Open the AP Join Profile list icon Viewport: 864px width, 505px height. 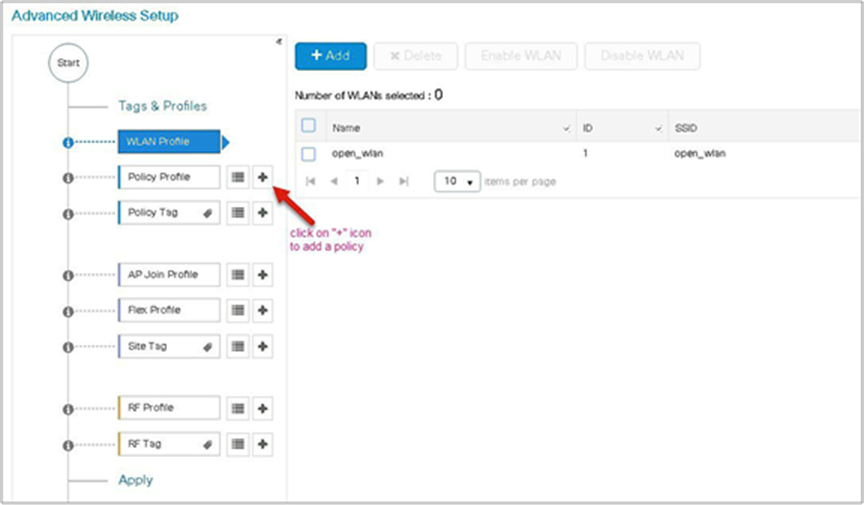[x=238, y=275]
